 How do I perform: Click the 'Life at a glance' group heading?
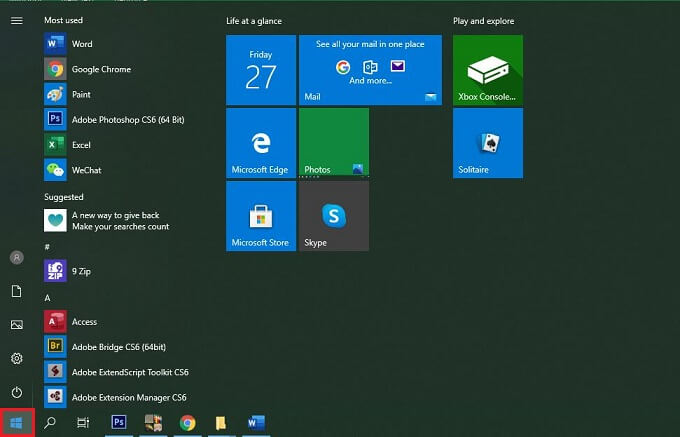pyautogui.click(x=254, y=21)
